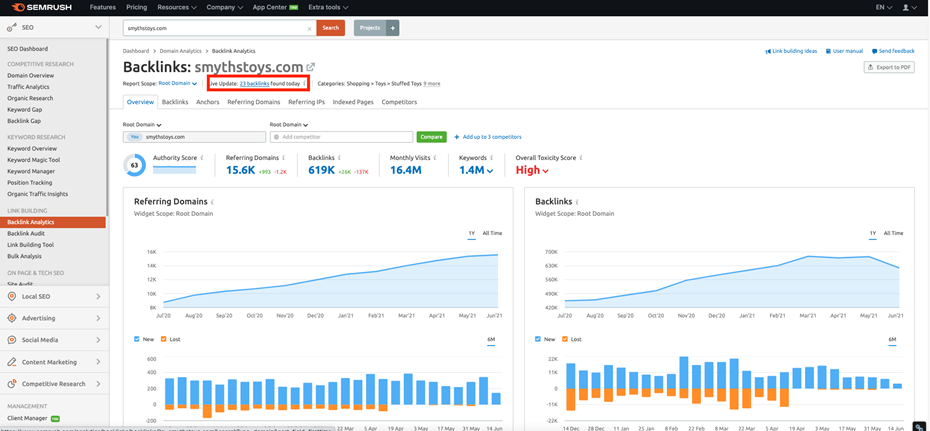Image resolution: width=930 pixels, height=431 pixels.
Task: Click the Local SEO location pin icon
Action: (x=12, y=297)
